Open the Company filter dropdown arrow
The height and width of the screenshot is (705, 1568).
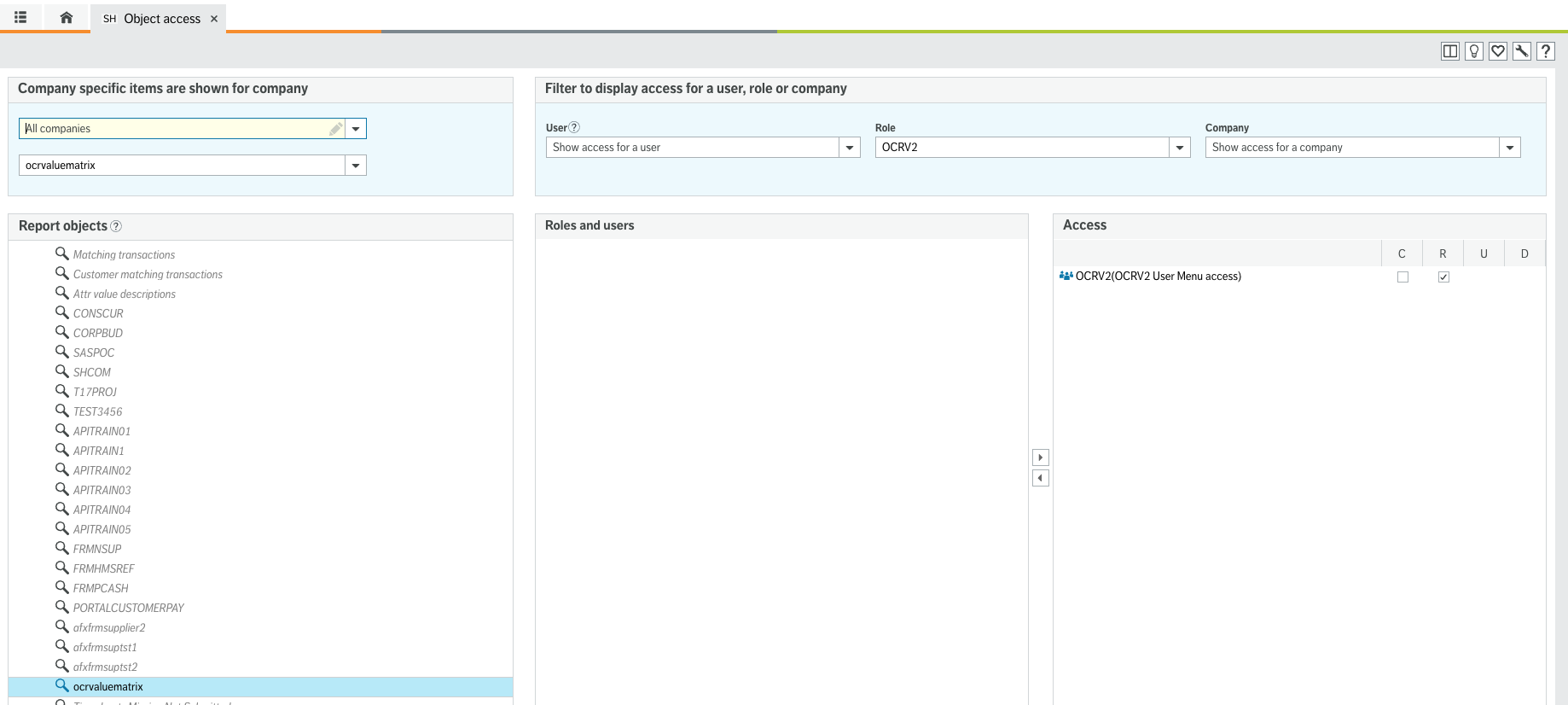(1510, 148)
